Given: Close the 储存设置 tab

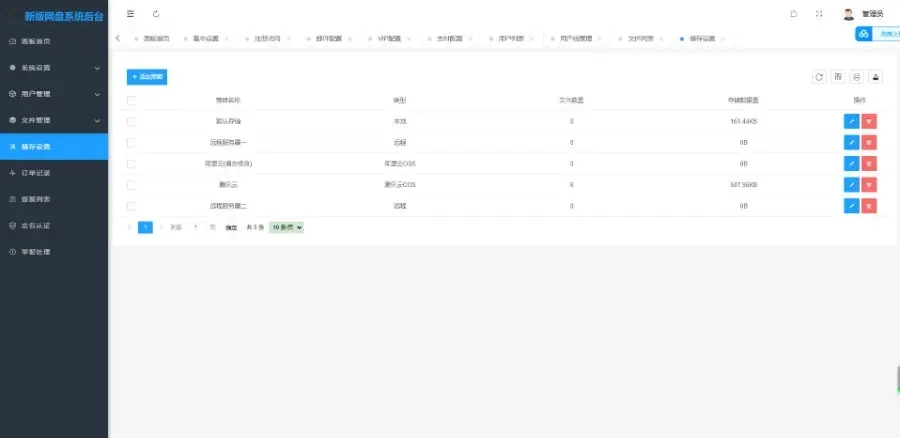Looking at the screenshot, I should (723, 38).
